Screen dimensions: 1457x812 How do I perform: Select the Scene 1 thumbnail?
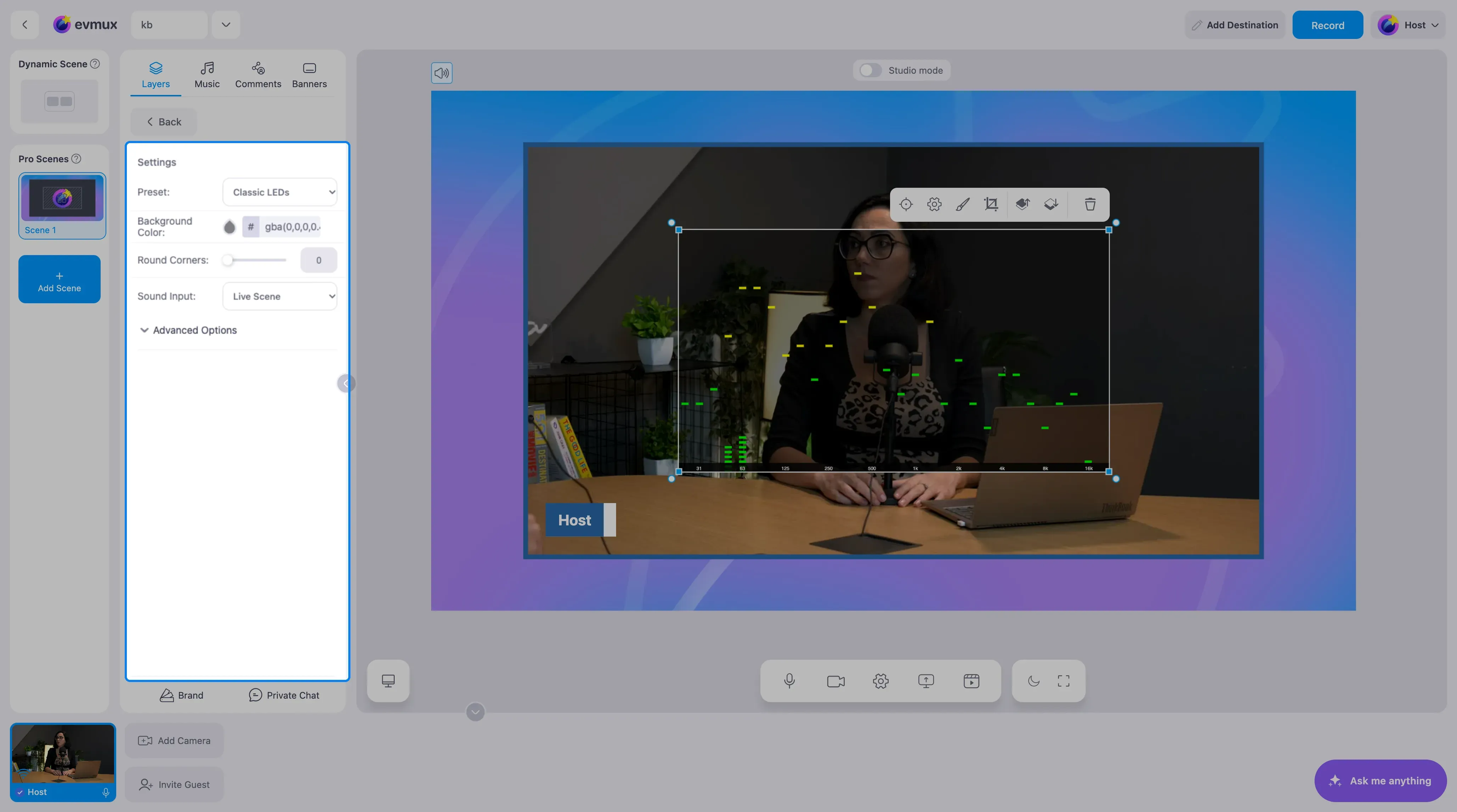(62, 206)
